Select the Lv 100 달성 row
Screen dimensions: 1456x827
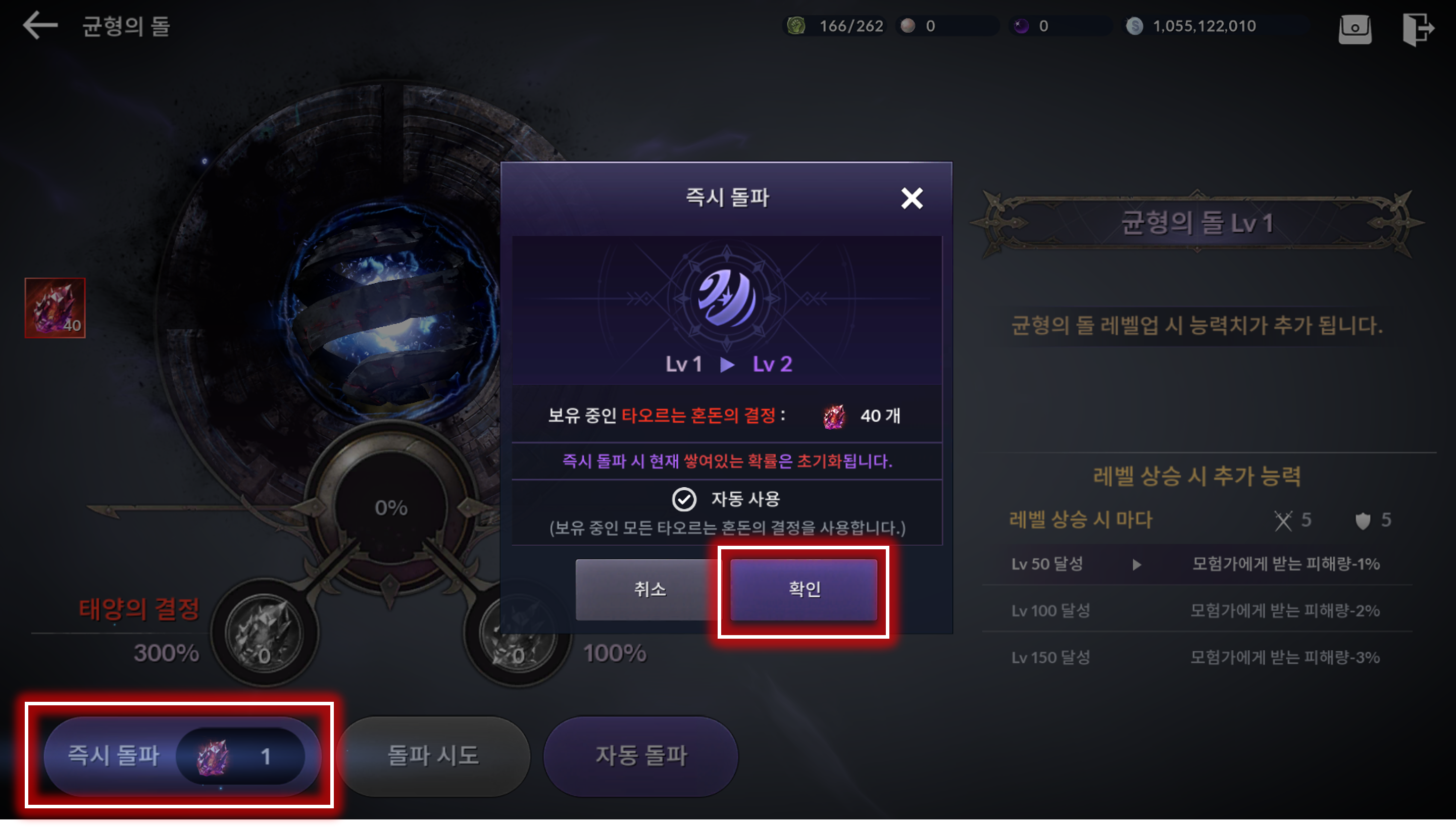point(1196,610)
